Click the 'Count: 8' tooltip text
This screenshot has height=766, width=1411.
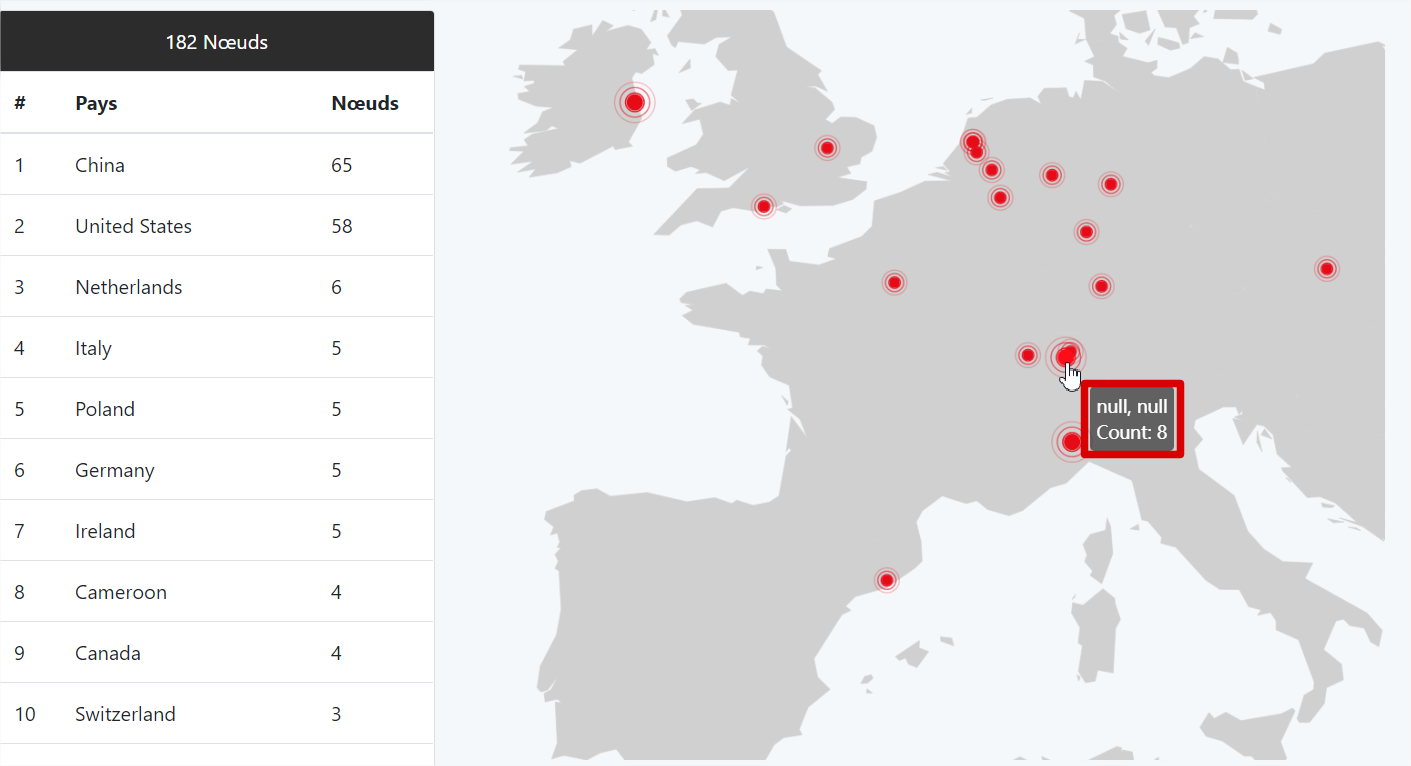pos(1132,432)
